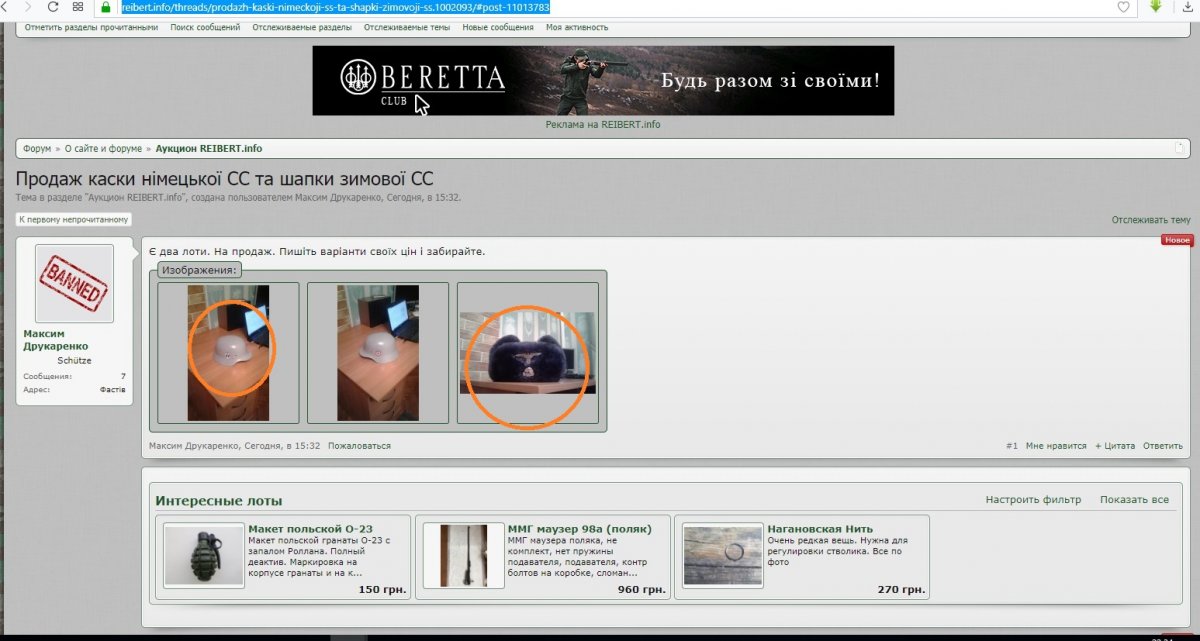Go to 'Аукцион REIBERT.info' breadcrumb
Screen dimensions: 1200x641
click(x=209, y=148)
